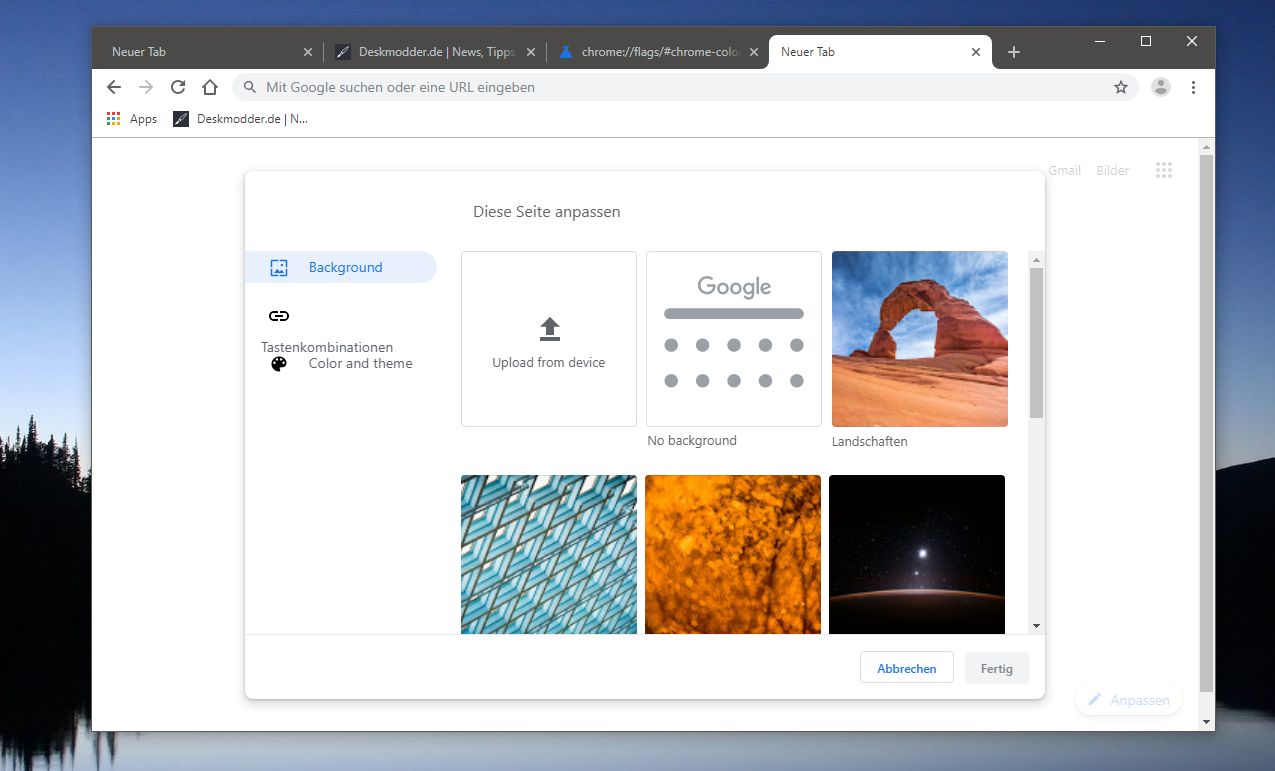The width and height of the screenshot is (1275, 771).
Task: Click the Gmail link
Action: 1064,171
